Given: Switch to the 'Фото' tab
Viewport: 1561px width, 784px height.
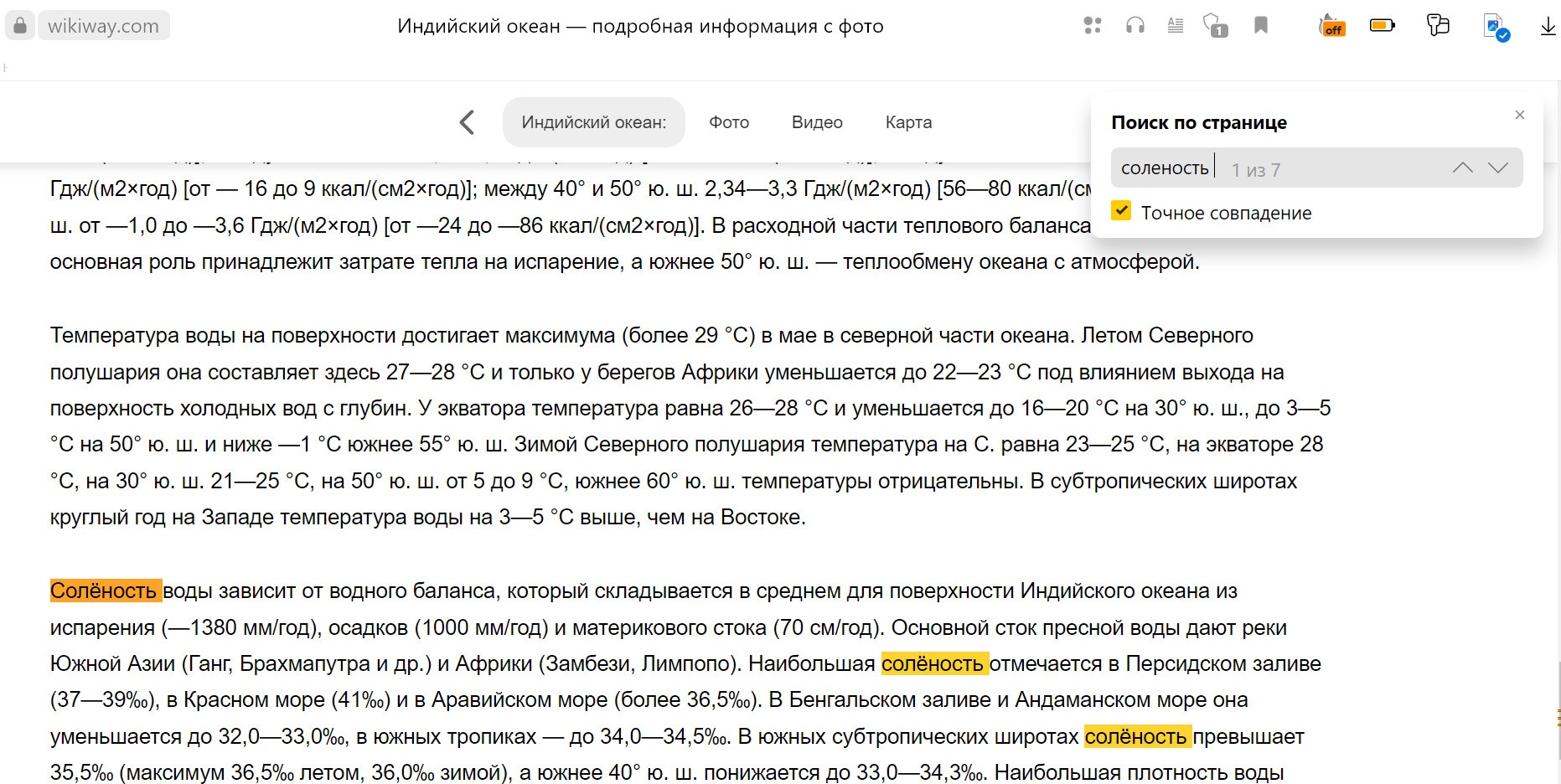Looking at the screenshot, I should pos(729,122).
